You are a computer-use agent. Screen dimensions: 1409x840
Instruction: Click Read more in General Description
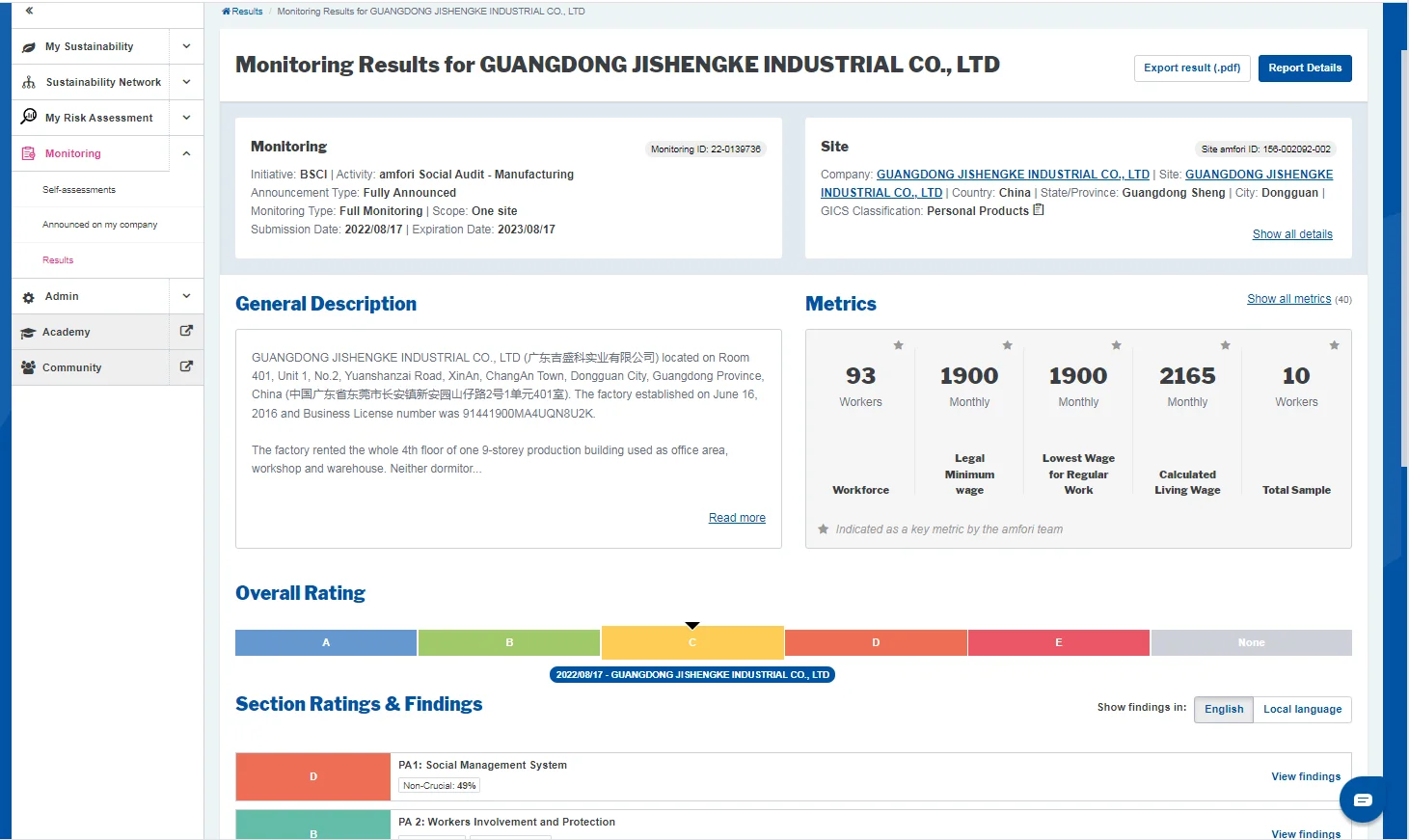pos(737,518)
